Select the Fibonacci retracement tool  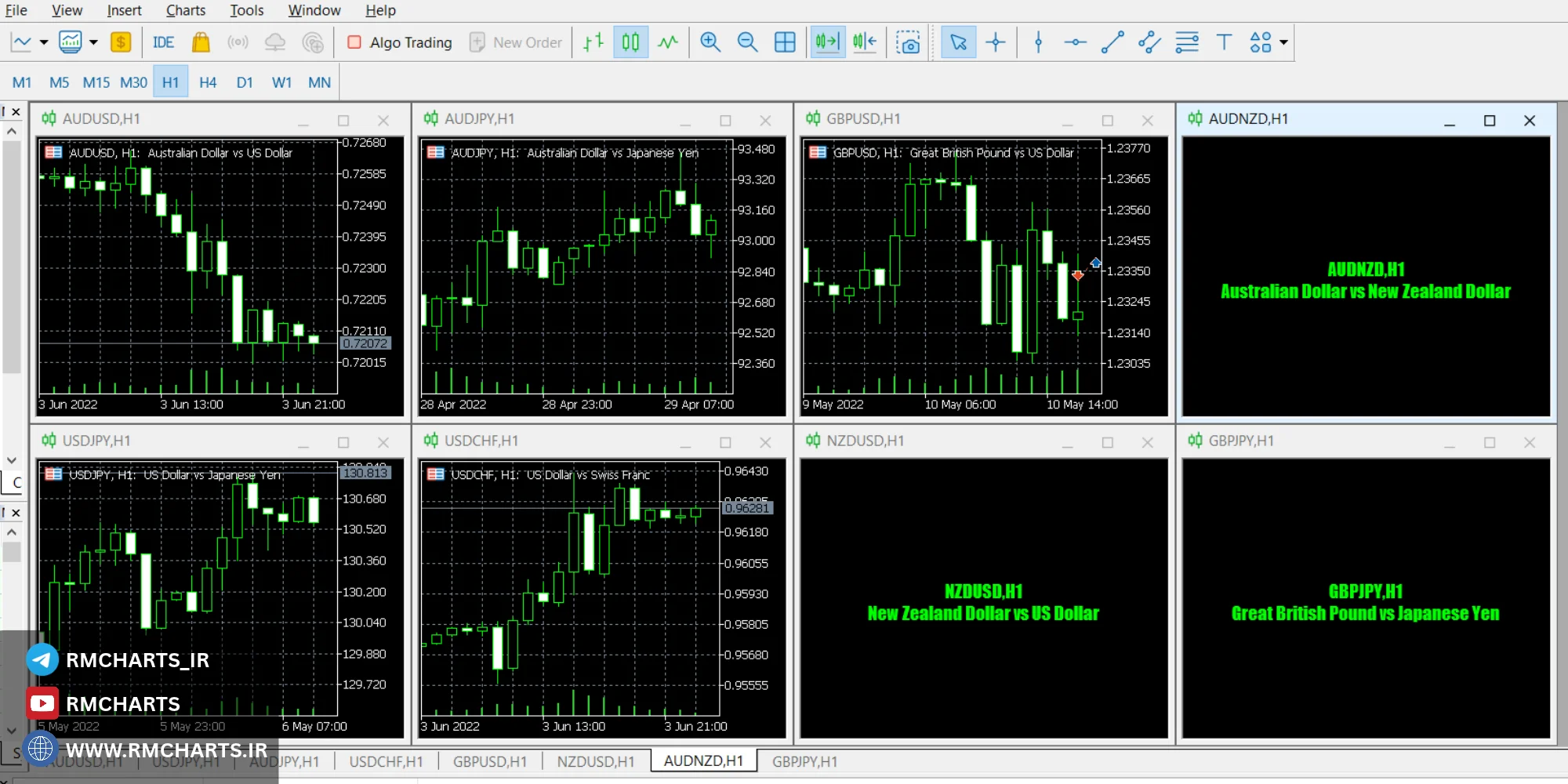tap(1187, 42)
